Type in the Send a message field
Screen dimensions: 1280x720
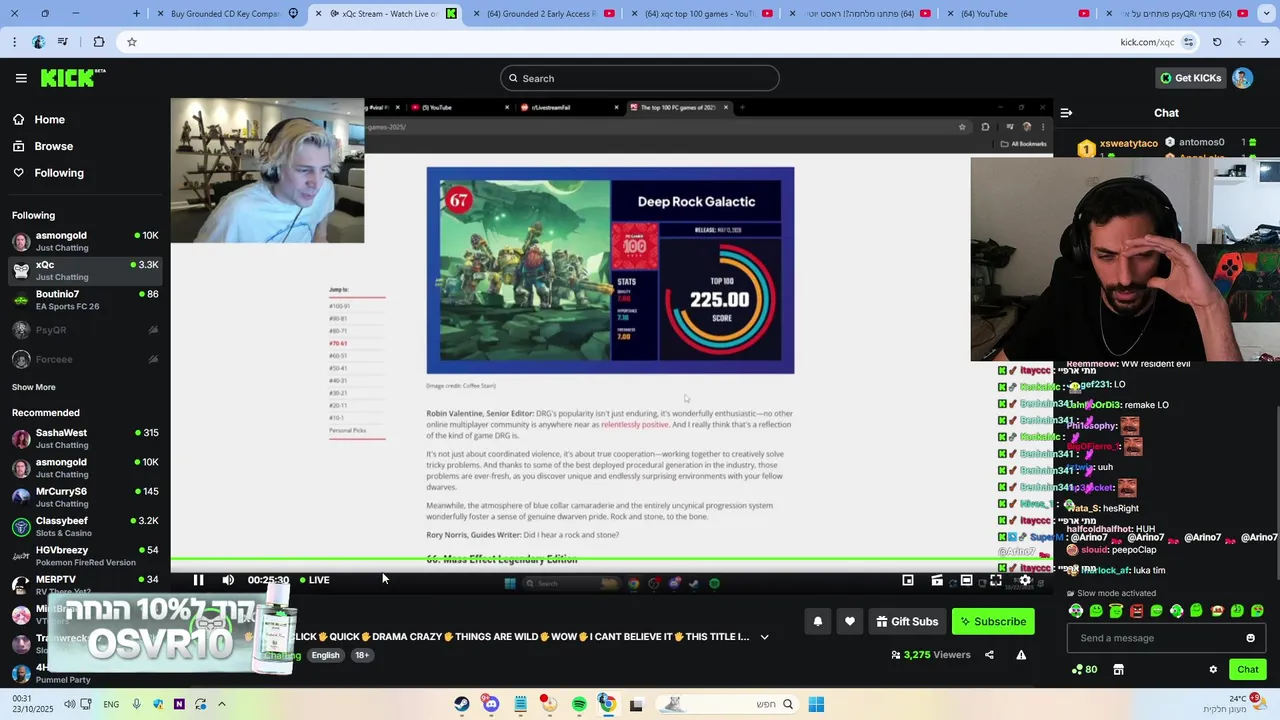tap(1166, 638)
